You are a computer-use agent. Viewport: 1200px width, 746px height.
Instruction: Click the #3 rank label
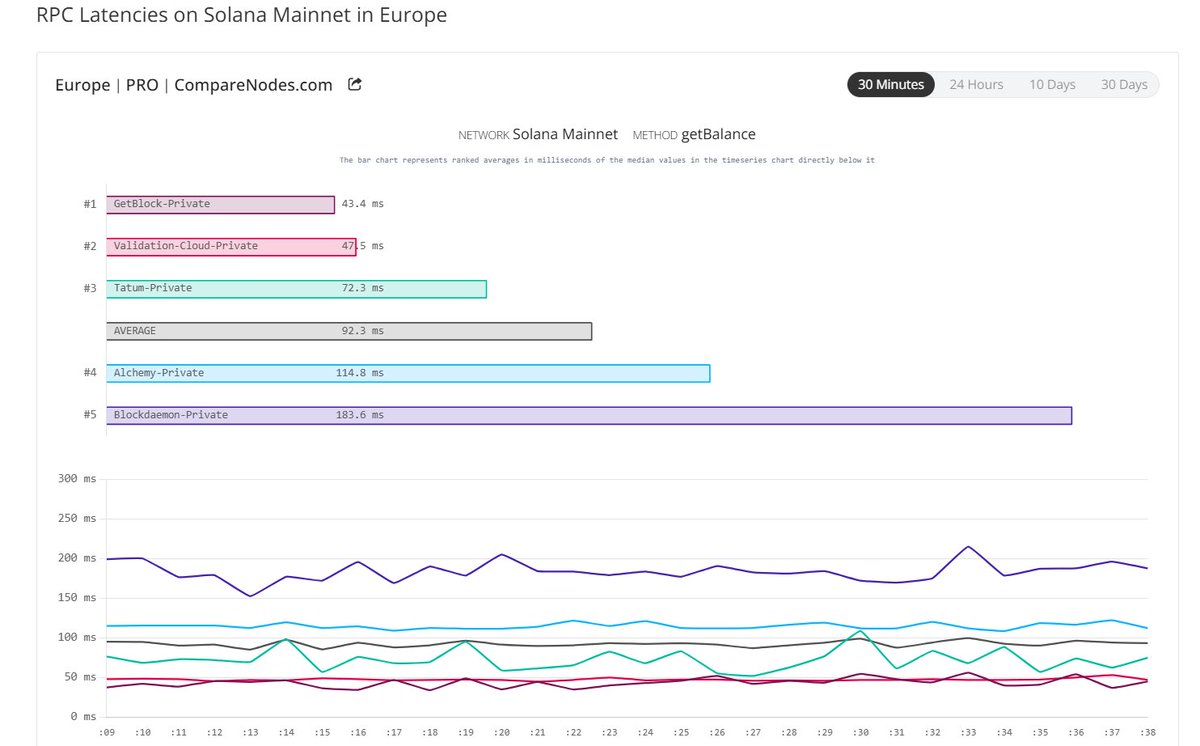[90, 288]
